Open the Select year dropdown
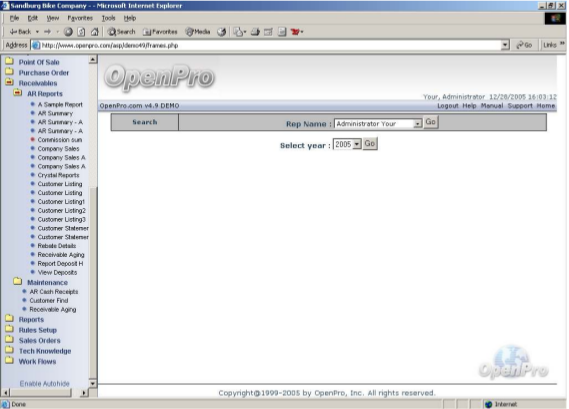Image resolution: width=569 pixels, height=409 pixels. [357, 144]
